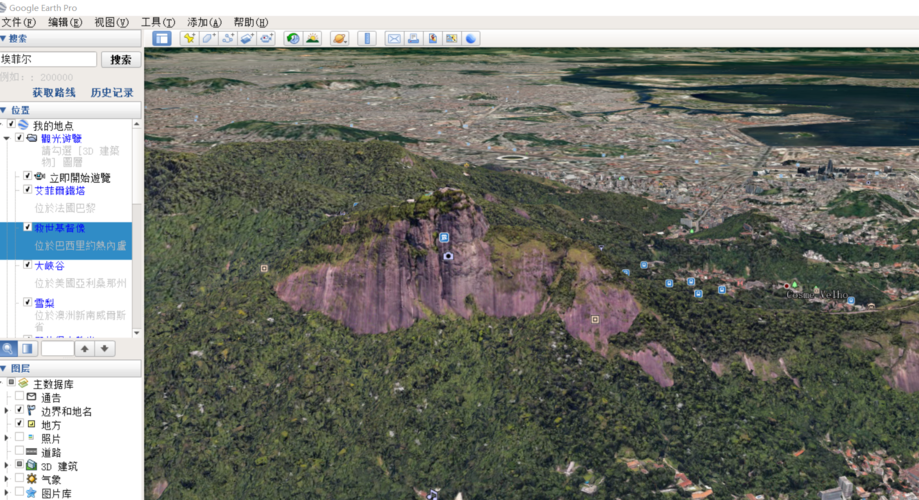Toggle the sidebar panel button
Image resolution: width=919 pixels, height=500 pixels.
click(161, 39)
